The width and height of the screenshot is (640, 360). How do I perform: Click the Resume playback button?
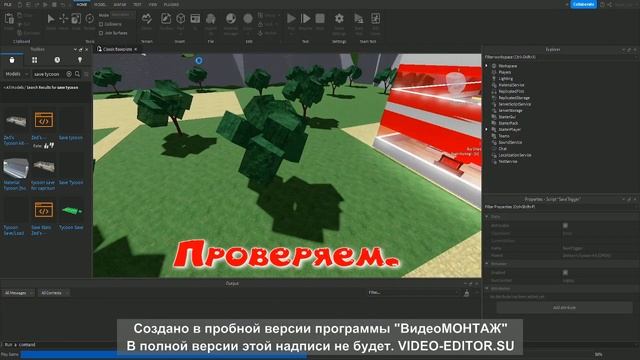[305, 19]
